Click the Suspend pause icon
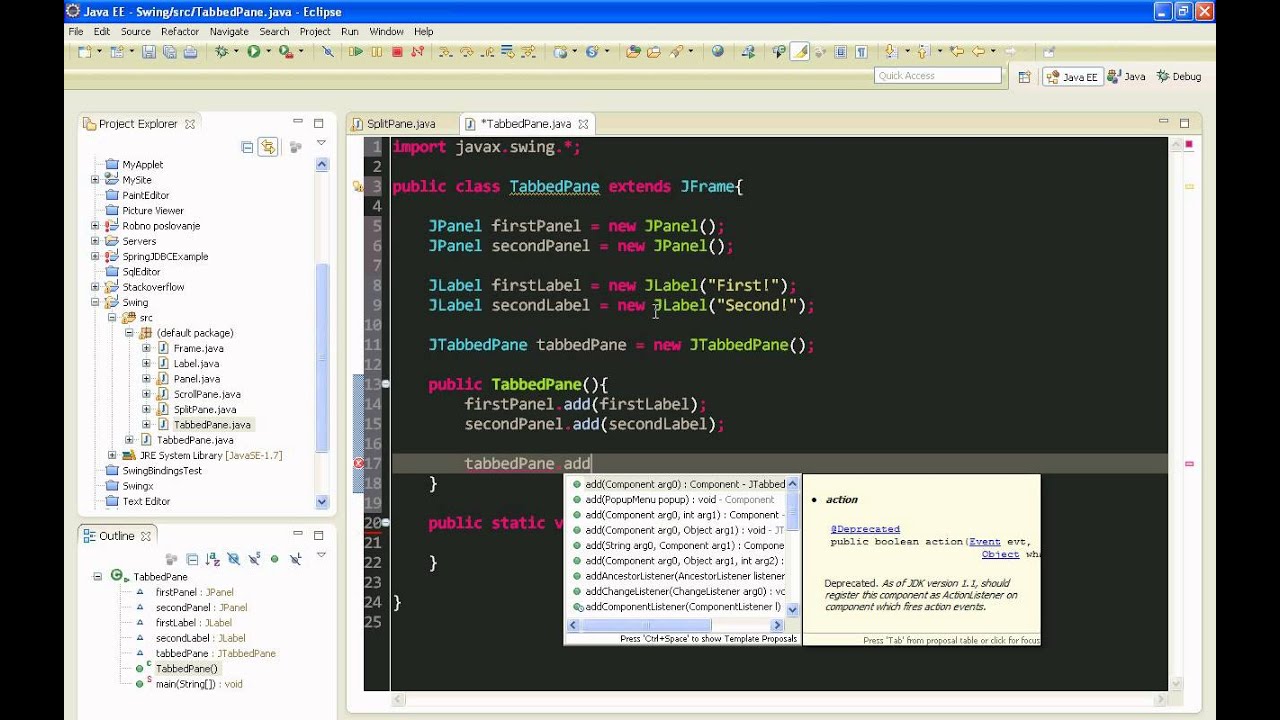 [376, 52]
